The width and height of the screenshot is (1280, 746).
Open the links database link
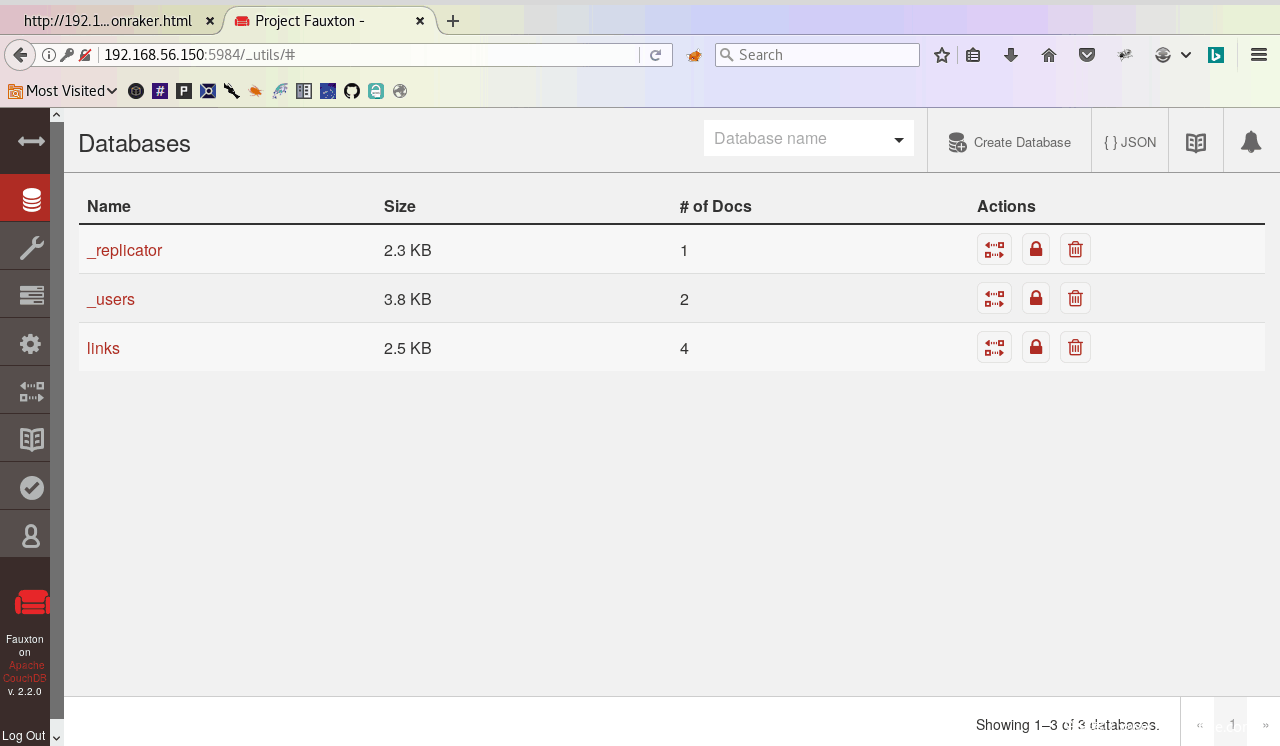pyautogui.click(x=103, y=349)
